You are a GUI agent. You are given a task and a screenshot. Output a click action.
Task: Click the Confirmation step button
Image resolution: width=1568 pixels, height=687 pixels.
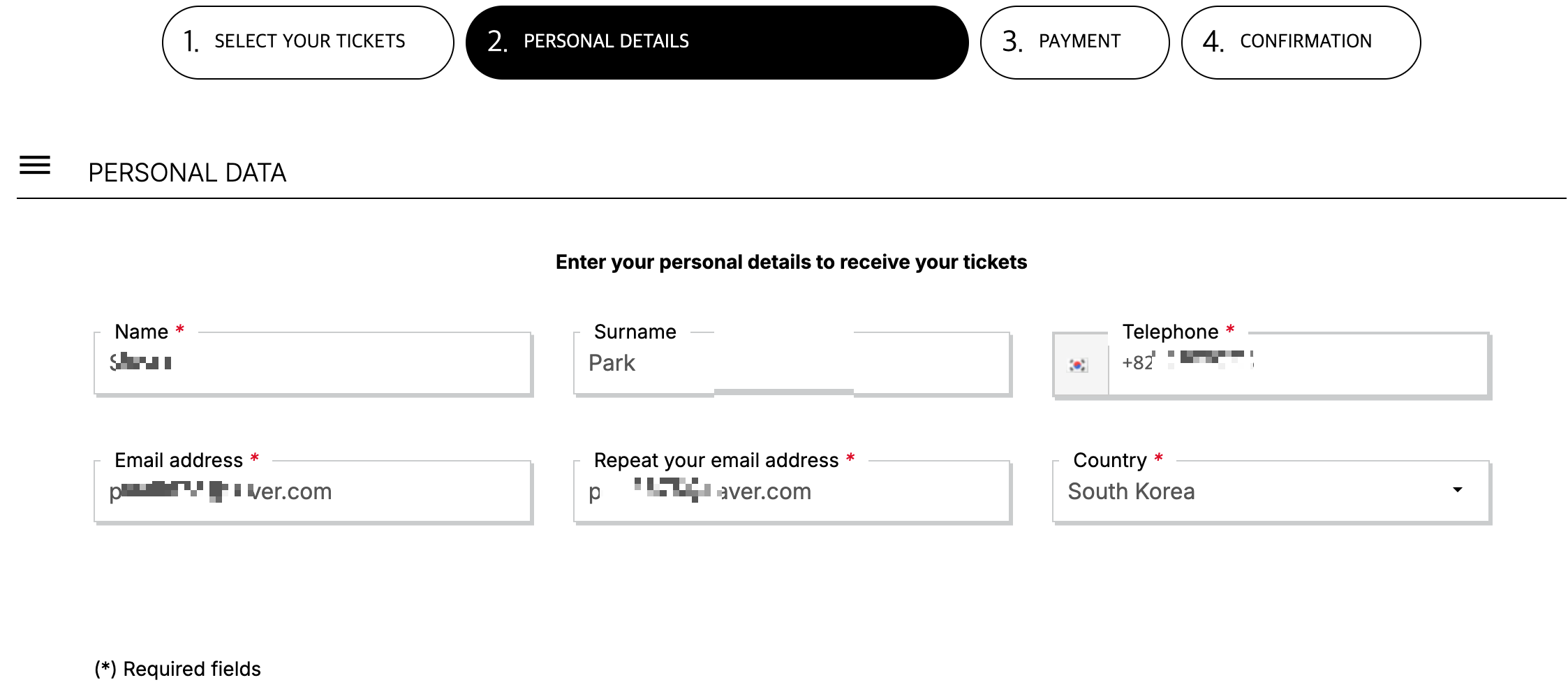(1300, 42)
